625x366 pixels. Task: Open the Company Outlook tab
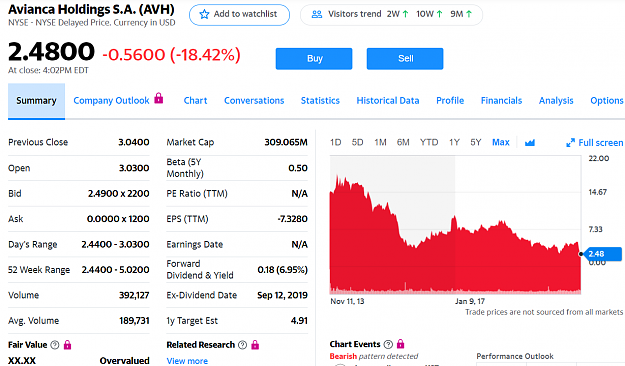click(x=111, y=100)
